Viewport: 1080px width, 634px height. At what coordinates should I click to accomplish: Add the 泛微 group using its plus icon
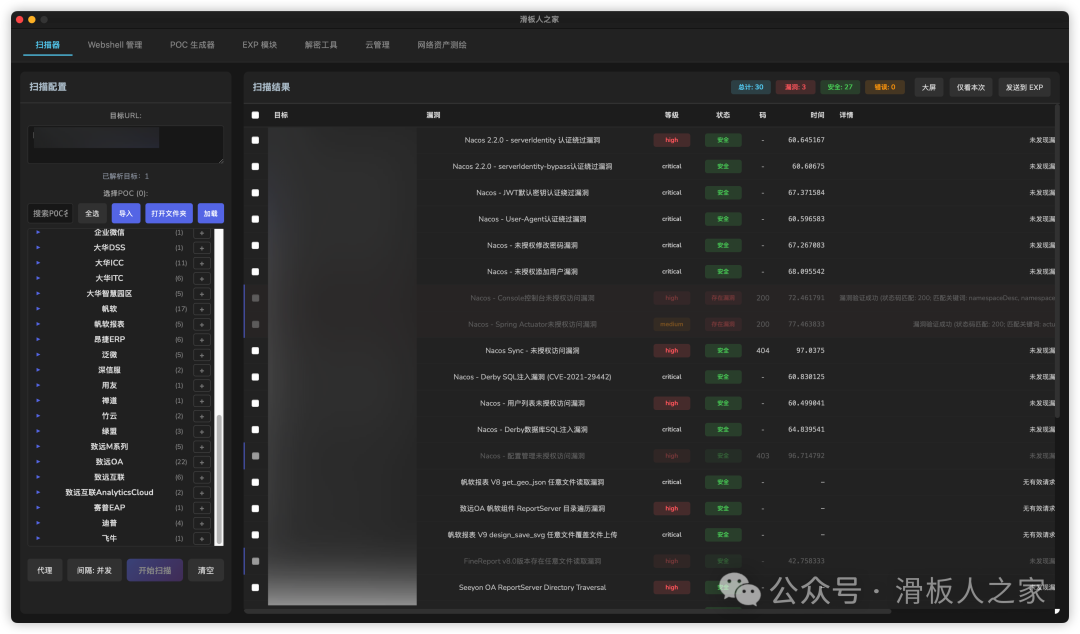click(x=202, y=355)
